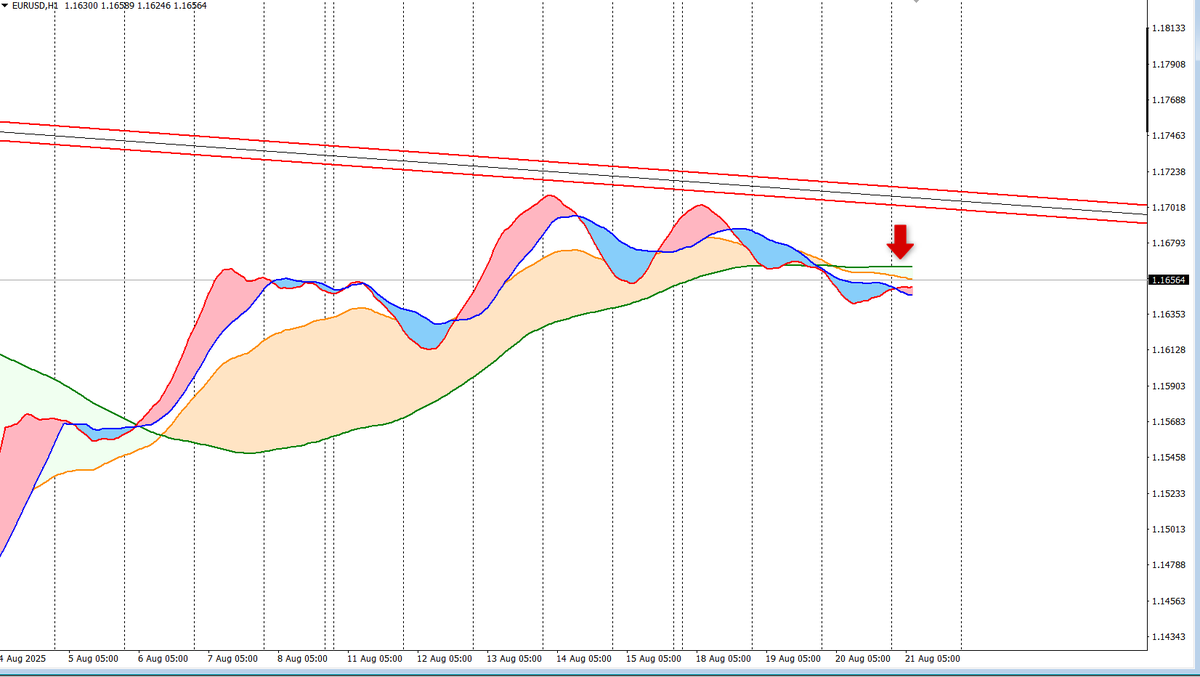Image resolution: width=1200 pixels, height=677 pixels.
Task: Select the 1.15458 price axis label
Action: click(x=1168, y=458)
